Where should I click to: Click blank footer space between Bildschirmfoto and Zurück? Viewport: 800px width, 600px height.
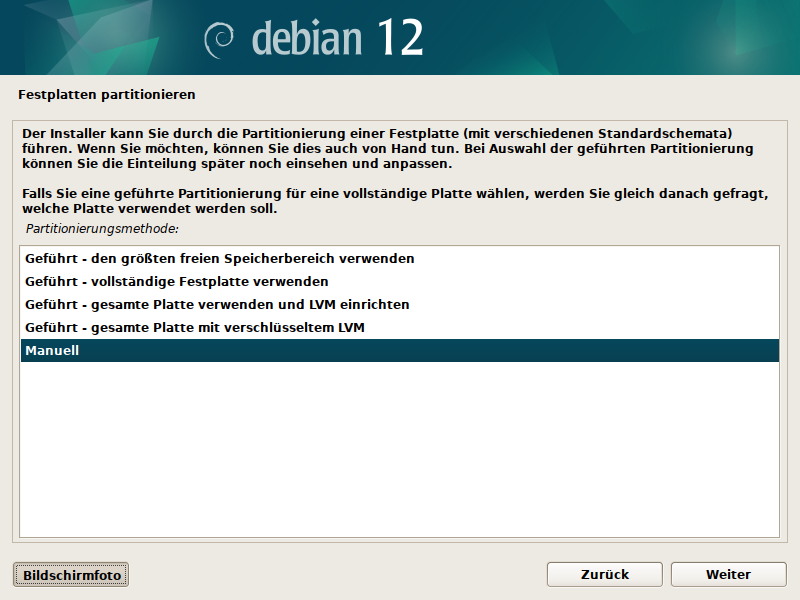point(340,575)
